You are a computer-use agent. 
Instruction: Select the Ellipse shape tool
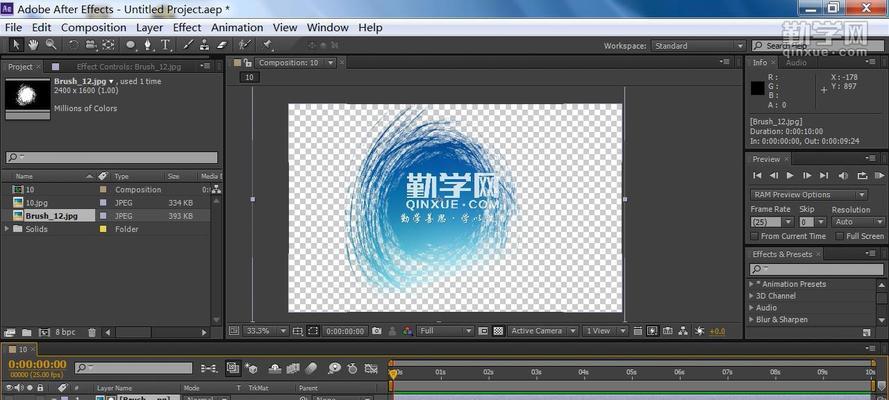point(130,45)
